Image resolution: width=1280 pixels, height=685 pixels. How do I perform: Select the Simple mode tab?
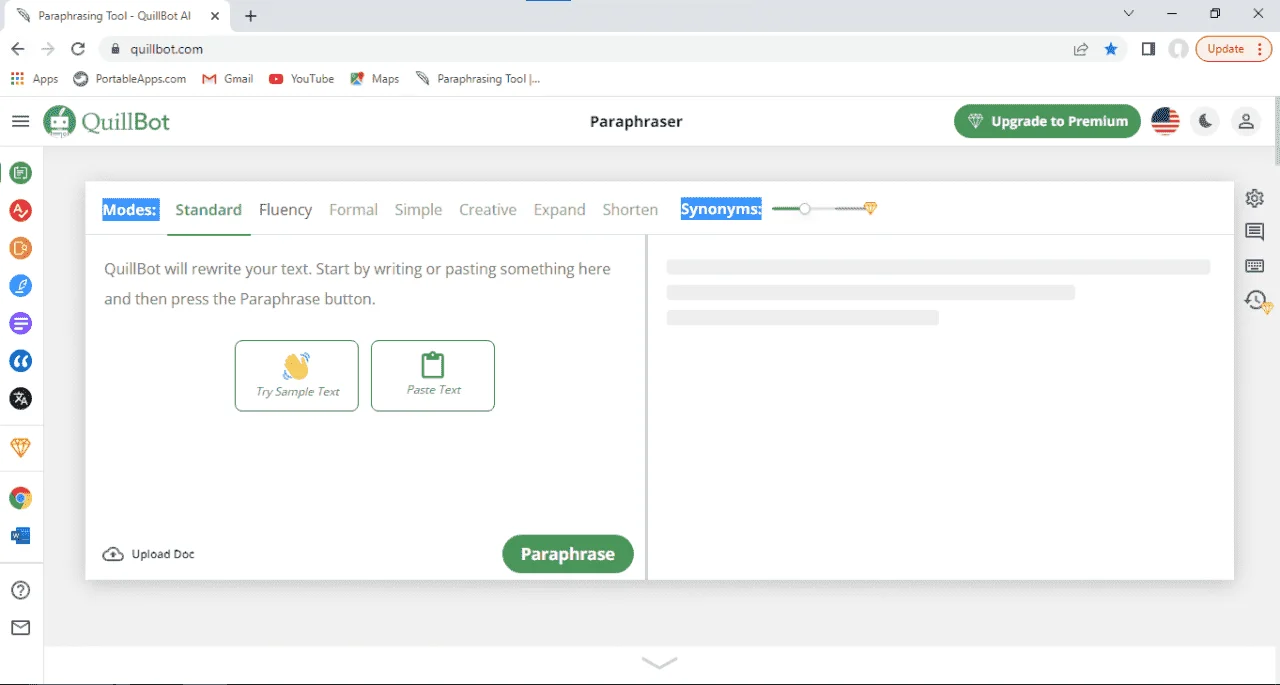point(418,210)
